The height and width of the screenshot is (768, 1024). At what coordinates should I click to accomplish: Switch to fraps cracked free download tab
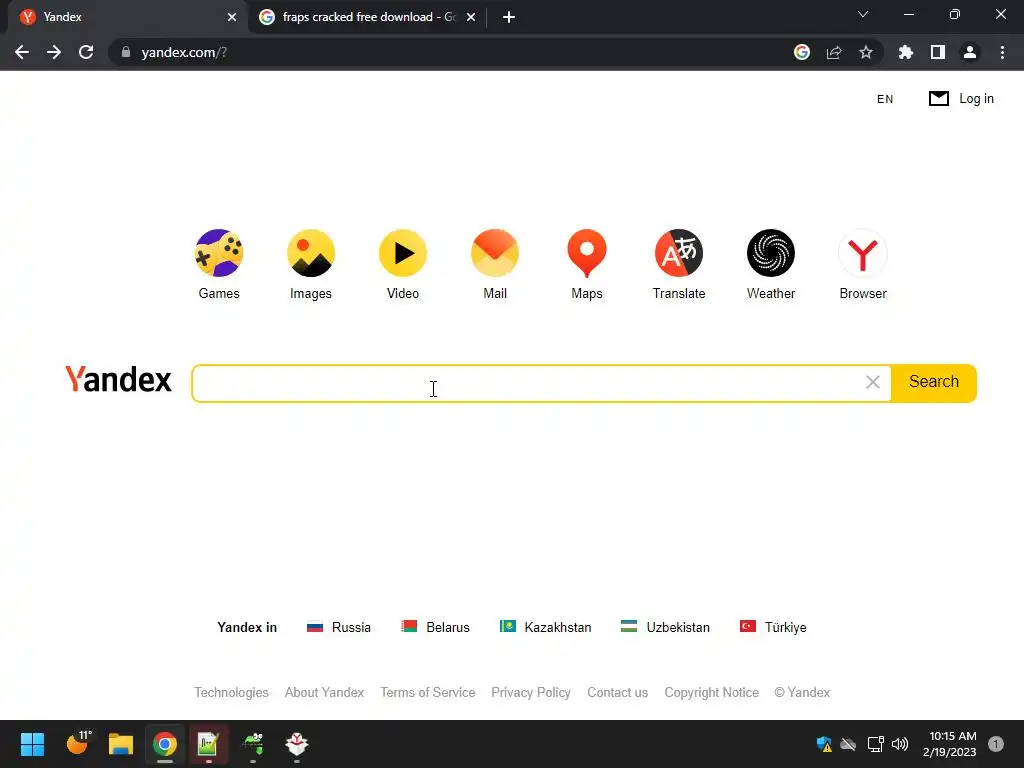click(368, 17)
